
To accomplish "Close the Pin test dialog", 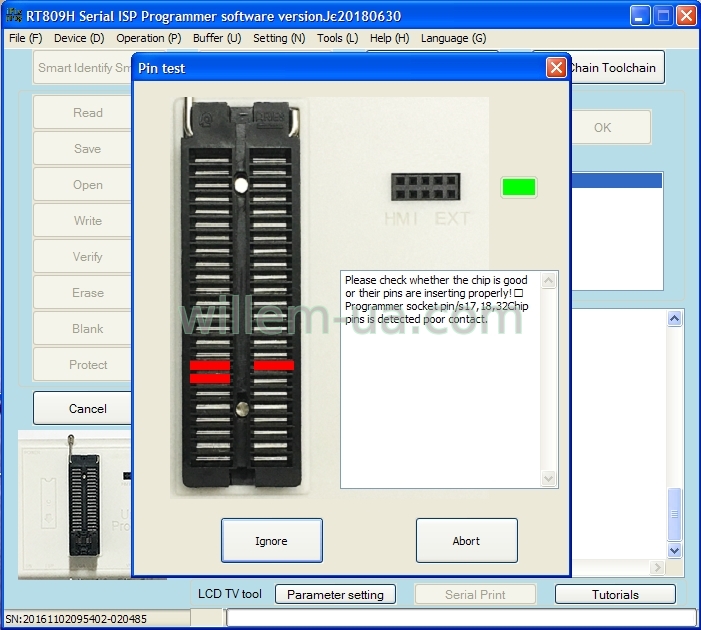I will 556,68.
